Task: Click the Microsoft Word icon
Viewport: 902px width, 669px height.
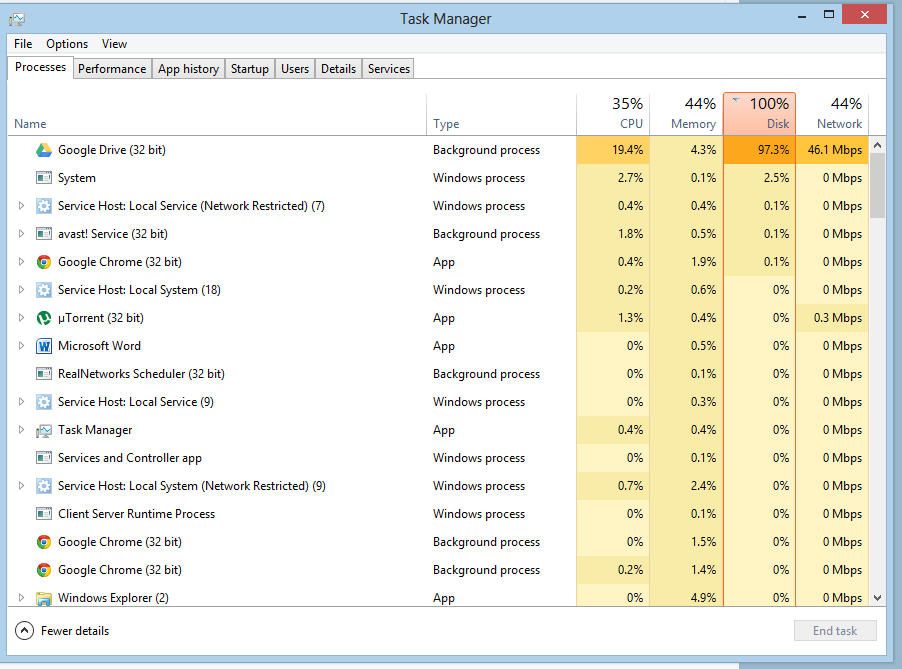Action: click(x=44, y=346)
